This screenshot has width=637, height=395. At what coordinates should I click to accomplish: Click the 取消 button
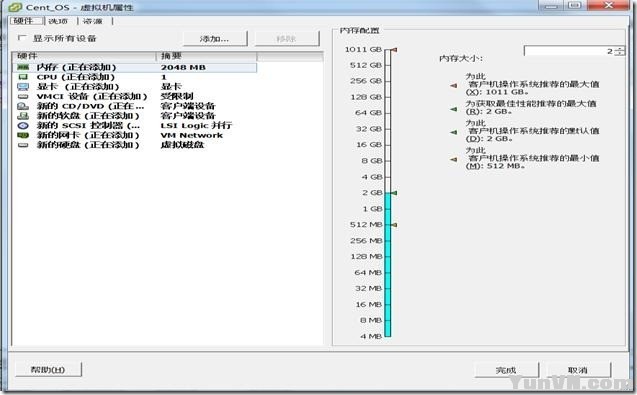click(578, 370)
